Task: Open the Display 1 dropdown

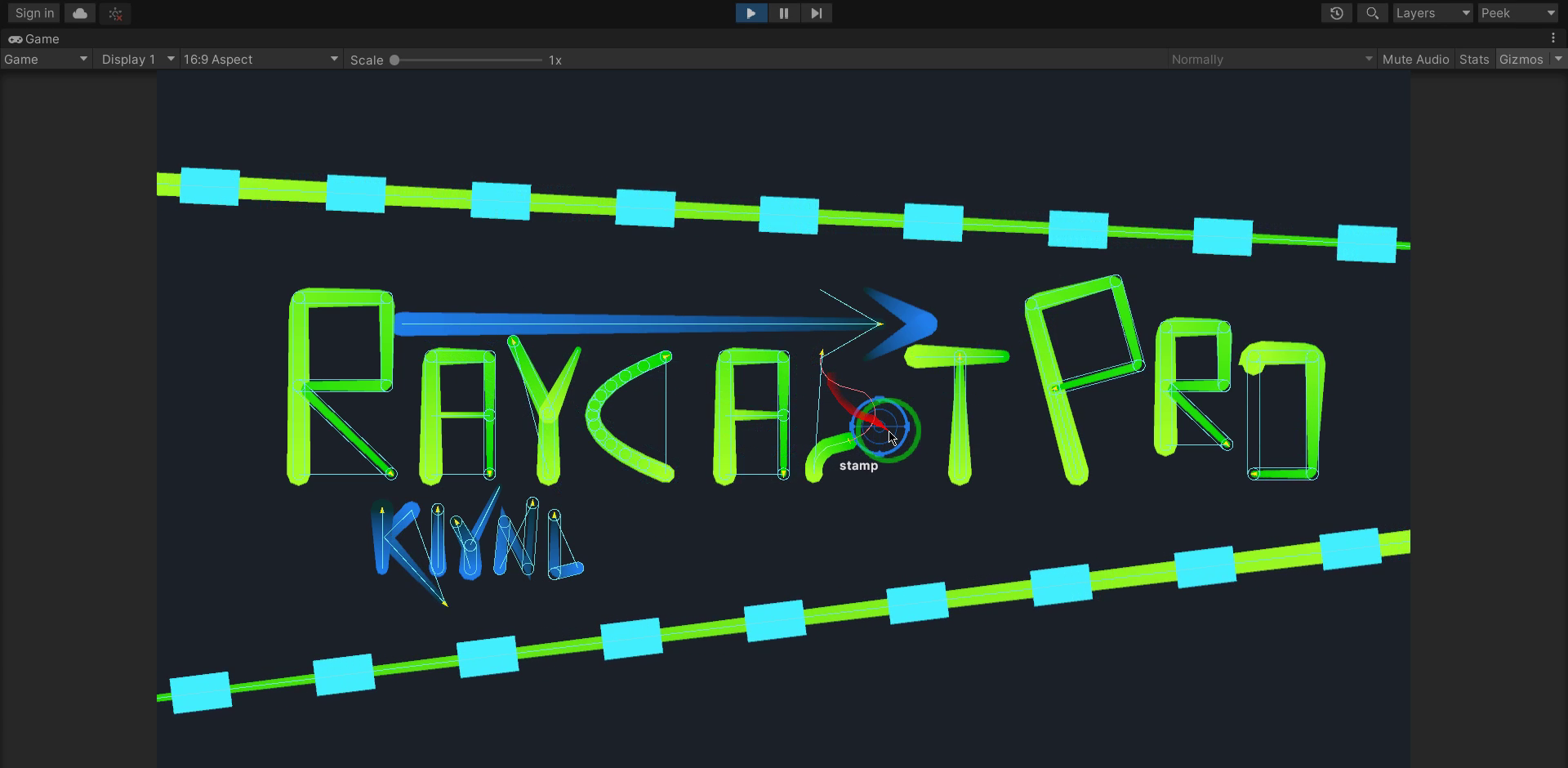Action: (137, 59)
